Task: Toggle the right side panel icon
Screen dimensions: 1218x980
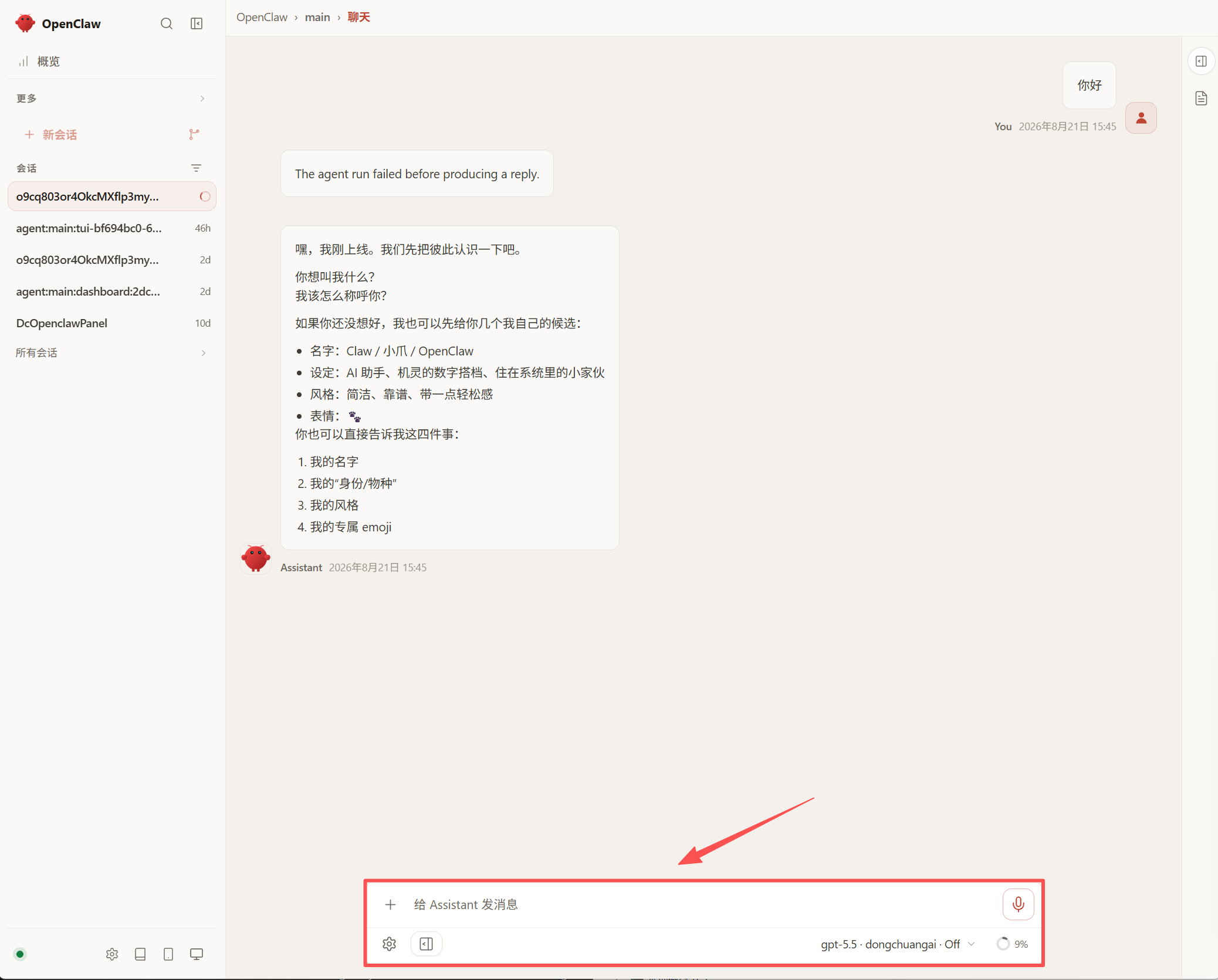Action: (1201, 62)
